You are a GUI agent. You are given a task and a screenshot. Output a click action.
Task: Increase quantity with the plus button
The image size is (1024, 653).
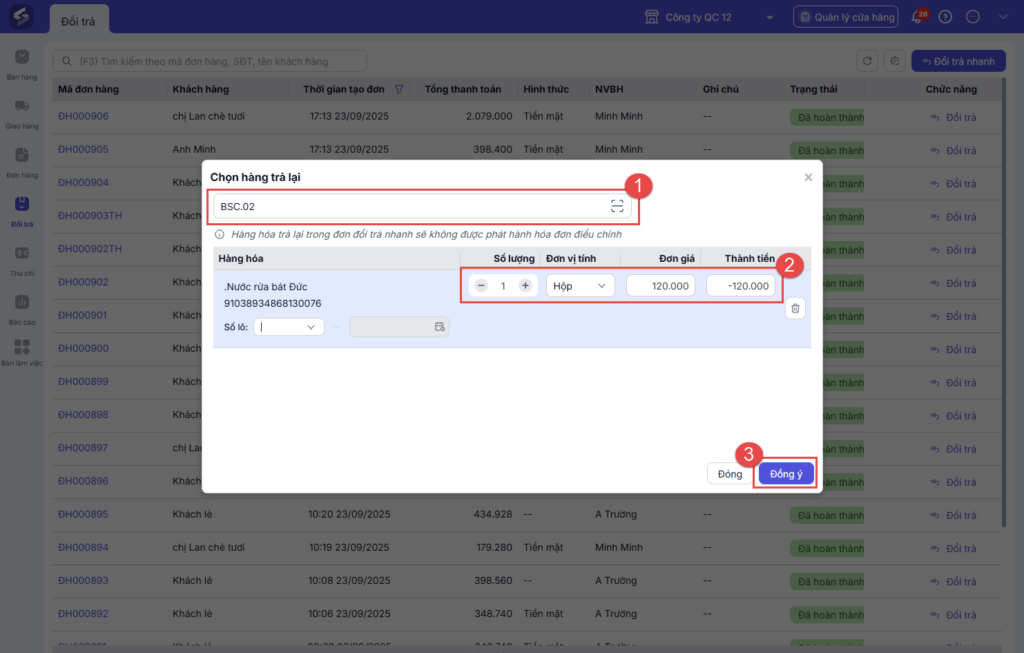(525, 285)
